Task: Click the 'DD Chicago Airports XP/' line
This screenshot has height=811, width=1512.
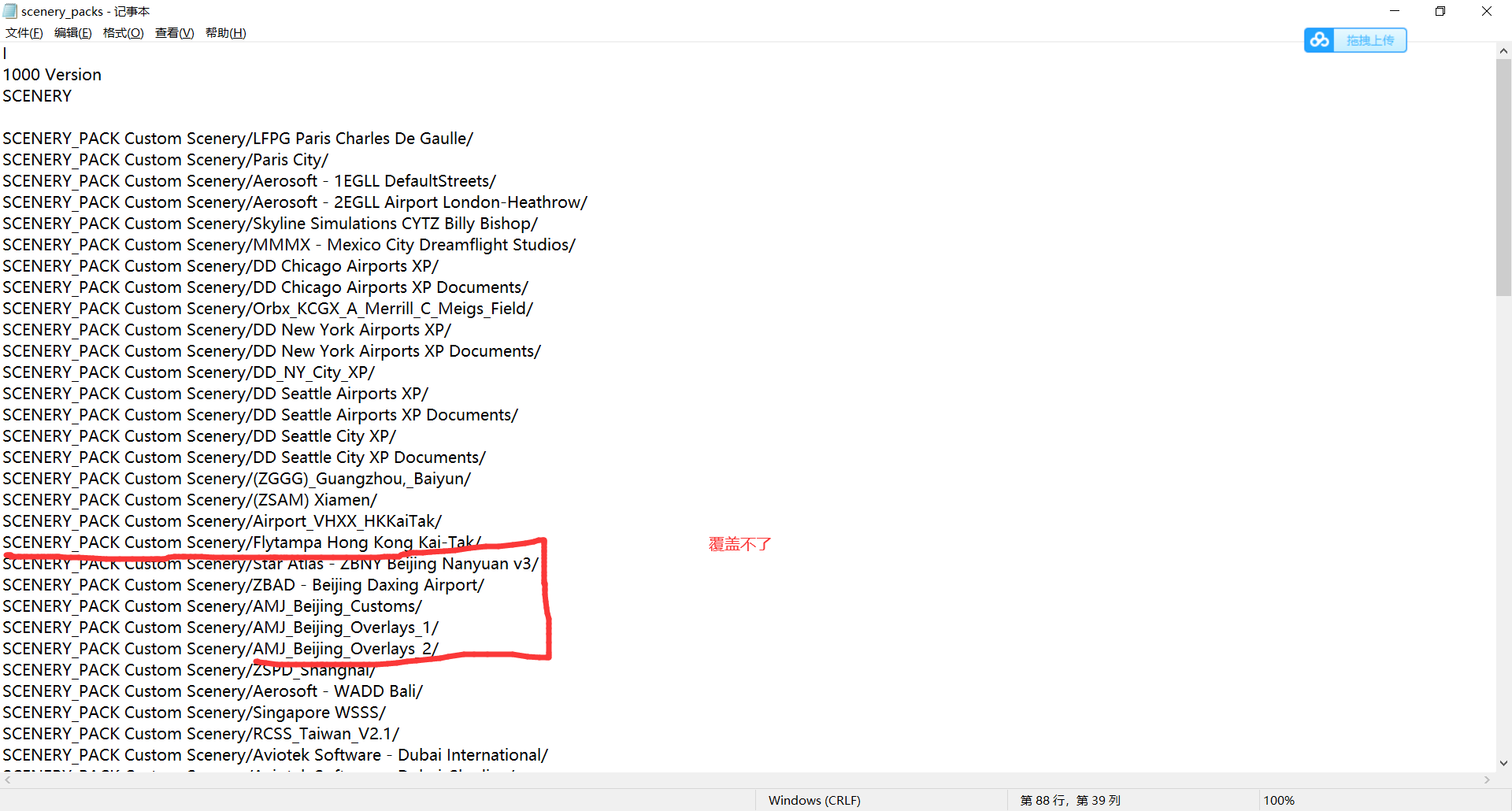Action: (220, 266)
